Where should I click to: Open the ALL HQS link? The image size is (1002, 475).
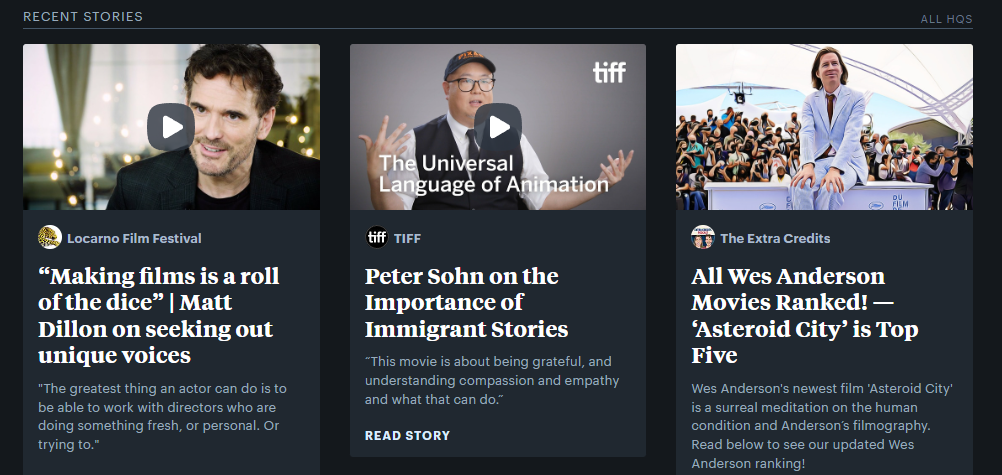pyautogui.click(x=946, y=19)
